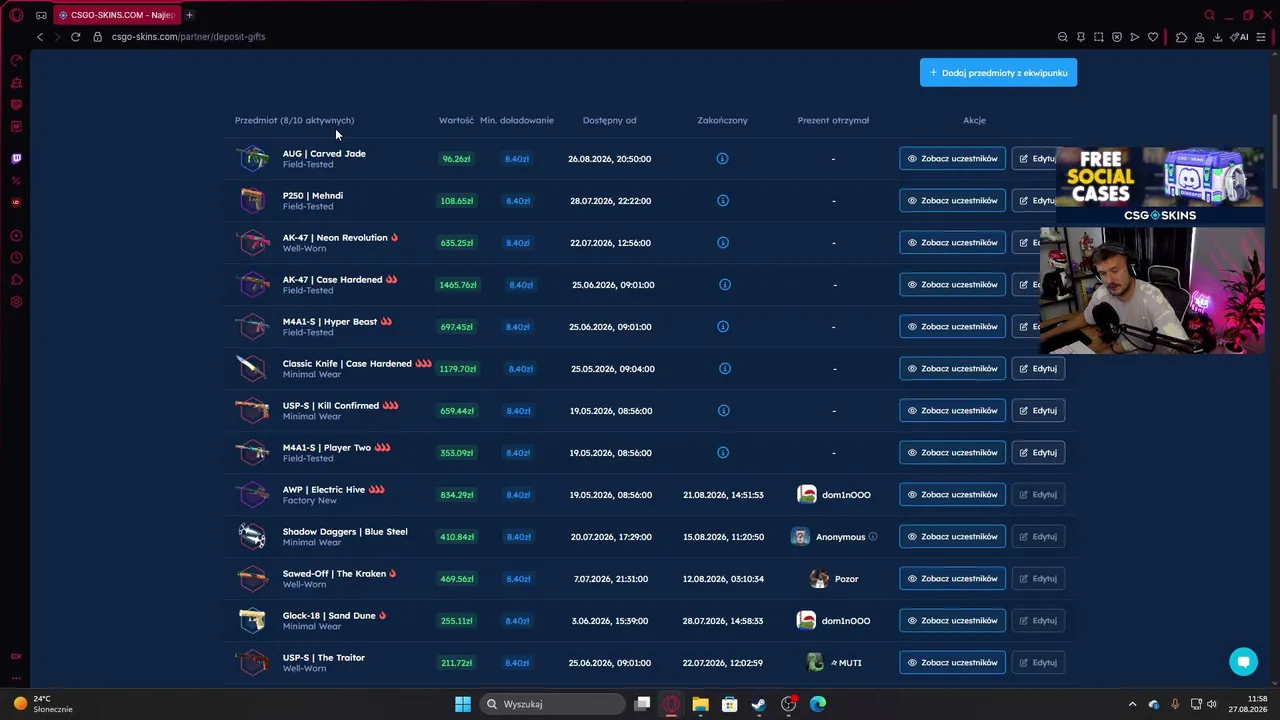
Task: Open the live chat support bubble
Action: tap(1243, 661)
